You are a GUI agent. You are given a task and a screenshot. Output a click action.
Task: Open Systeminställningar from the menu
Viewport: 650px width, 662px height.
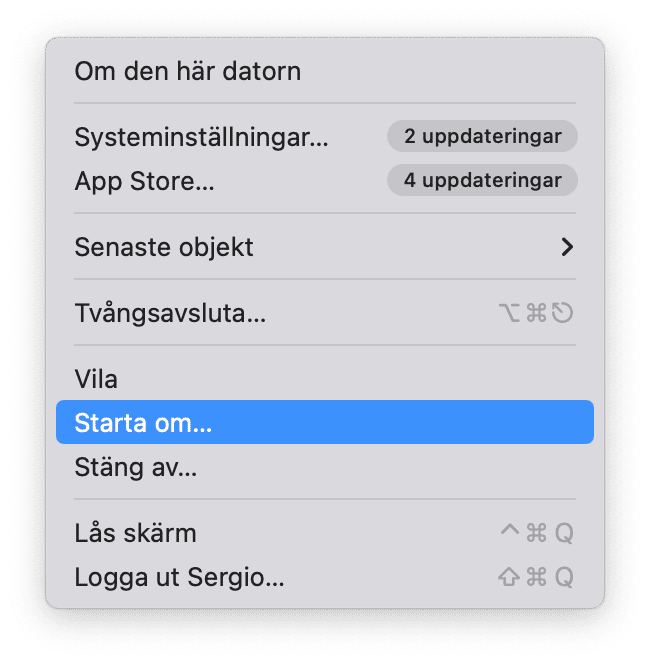[x=201, y=137]
